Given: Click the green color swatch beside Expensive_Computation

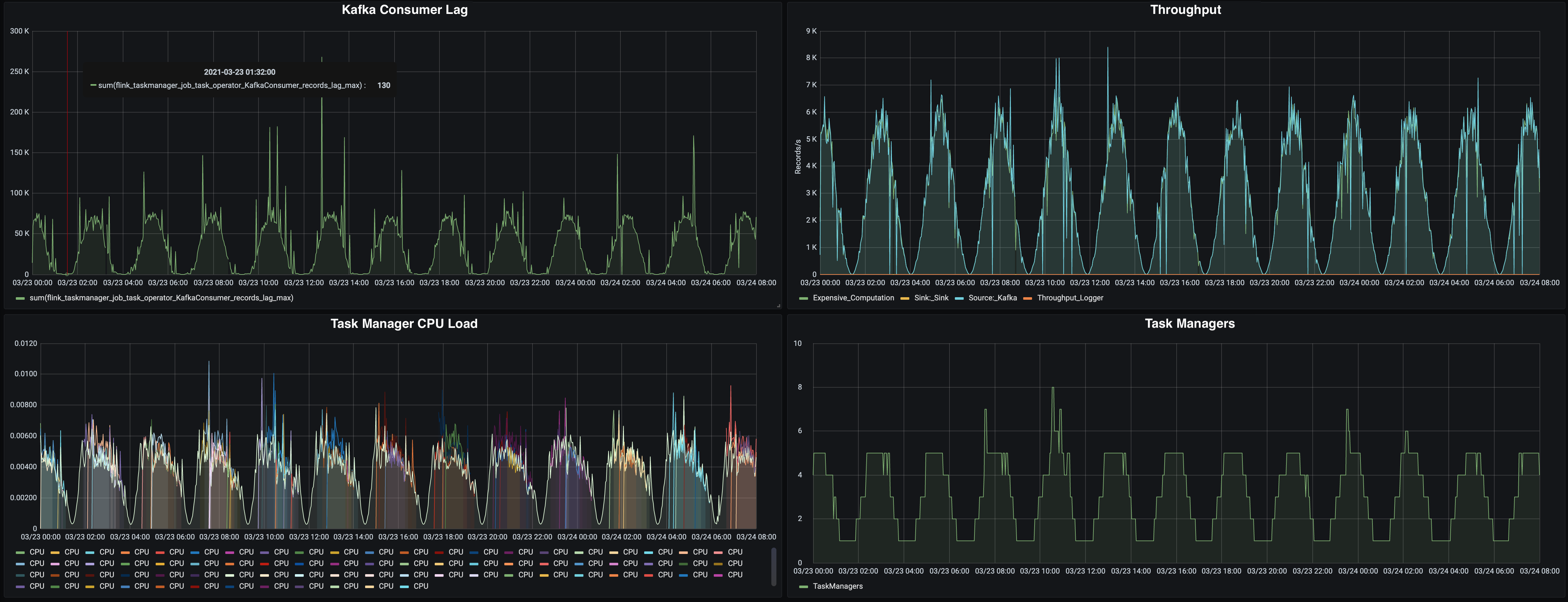Looking at the screenshot, I should click(x=804, y=298).
